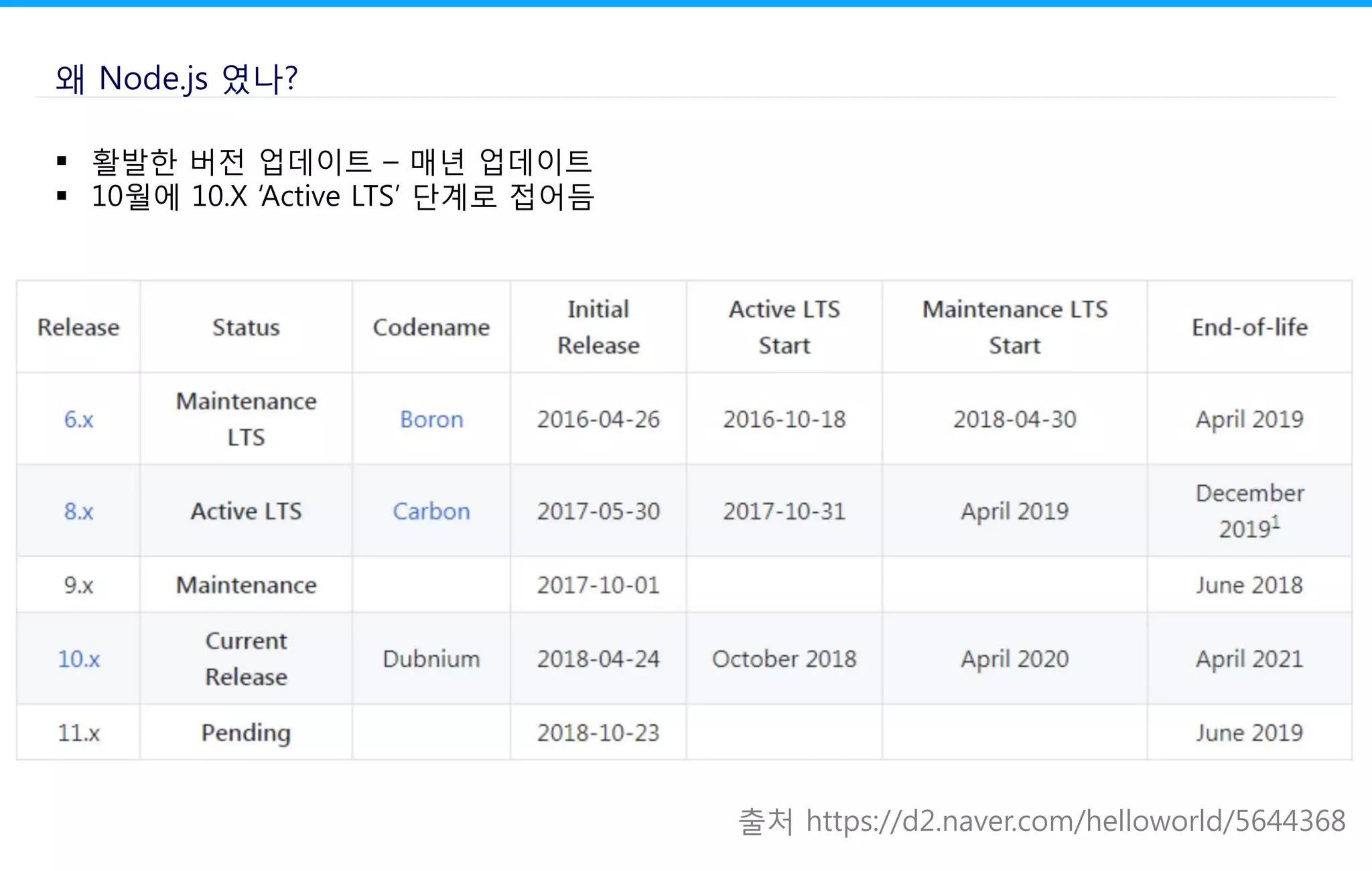
Task: Select the date '2017-05-30'
Action: 598,511
